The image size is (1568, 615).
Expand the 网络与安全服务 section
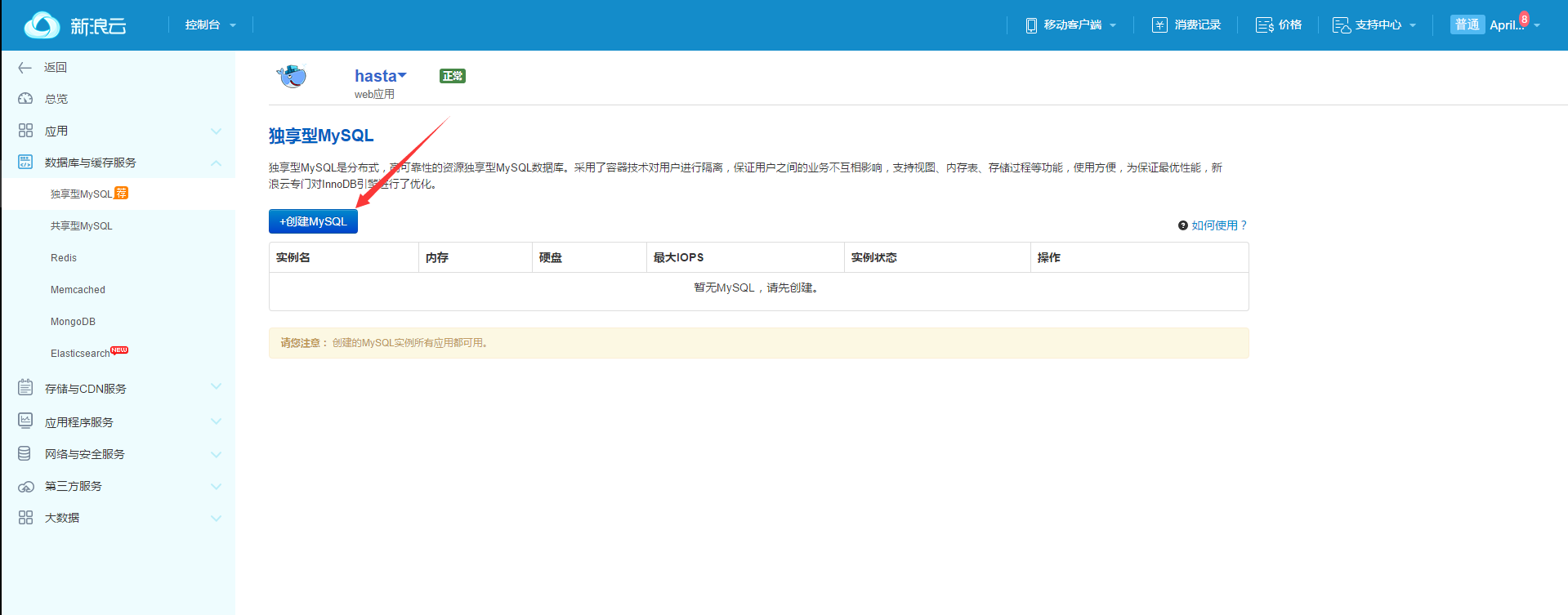click(216, 454)
